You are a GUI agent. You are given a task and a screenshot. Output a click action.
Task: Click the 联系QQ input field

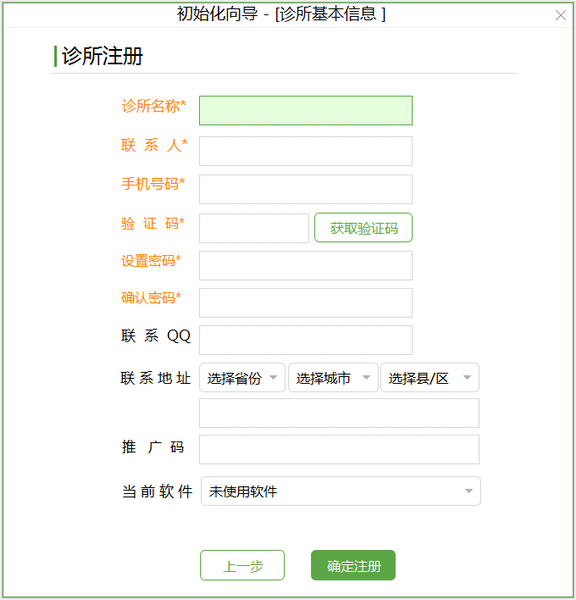306,340
